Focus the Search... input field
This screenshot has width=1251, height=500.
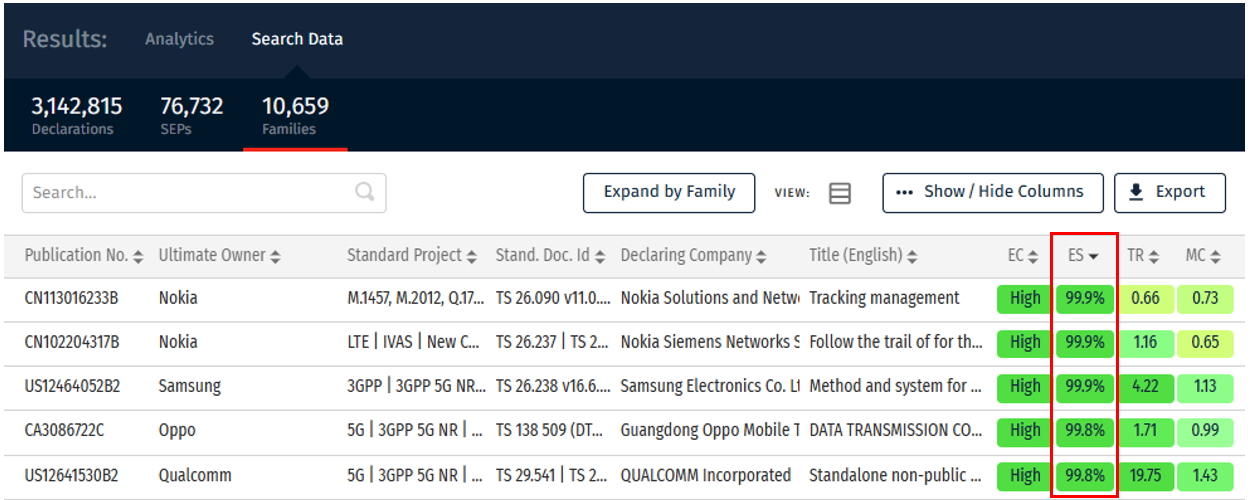tap(204, 193)
